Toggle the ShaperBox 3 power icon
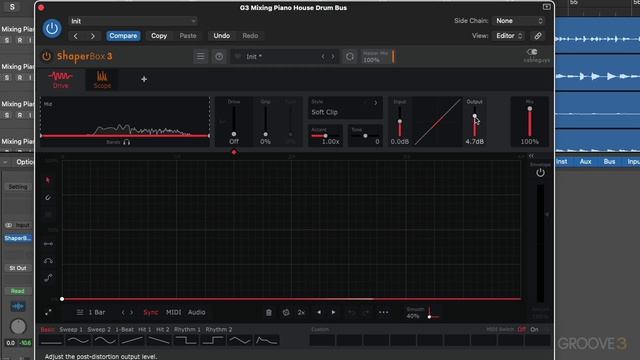This screenshot has width=640, height=360. 47,56
